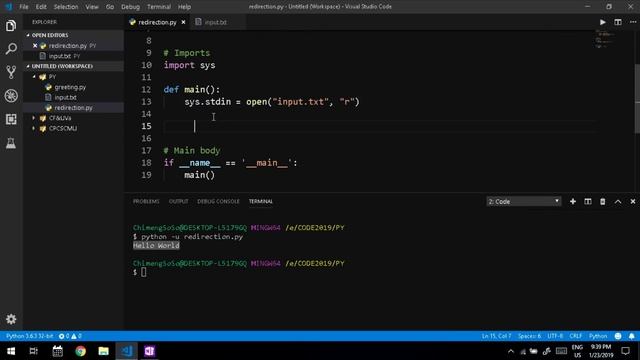
Task: Show hidden system tray icons
Action: click(x=511, y=351)
